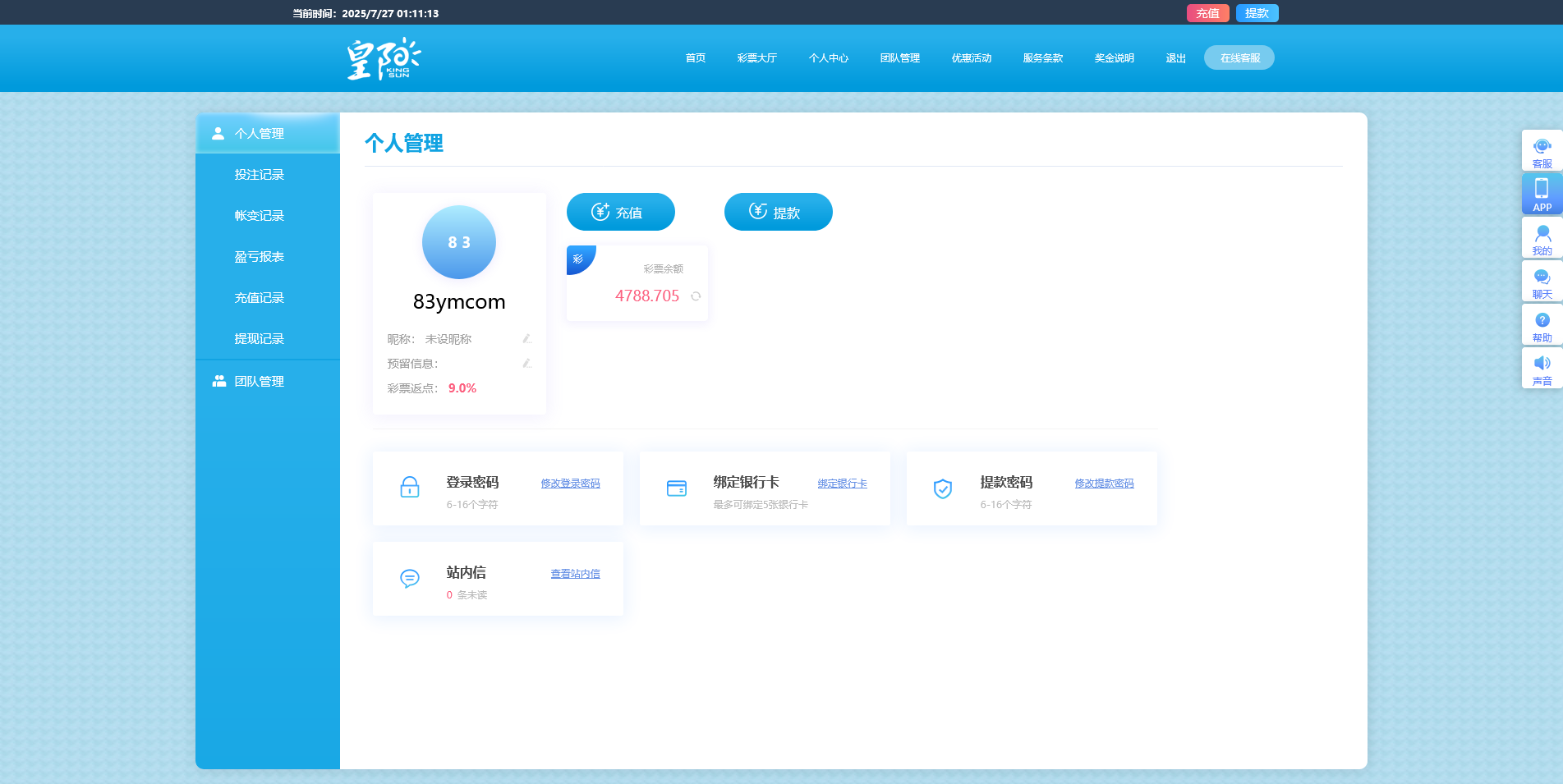Click the 0 条未读 unread count

point(467,595)
